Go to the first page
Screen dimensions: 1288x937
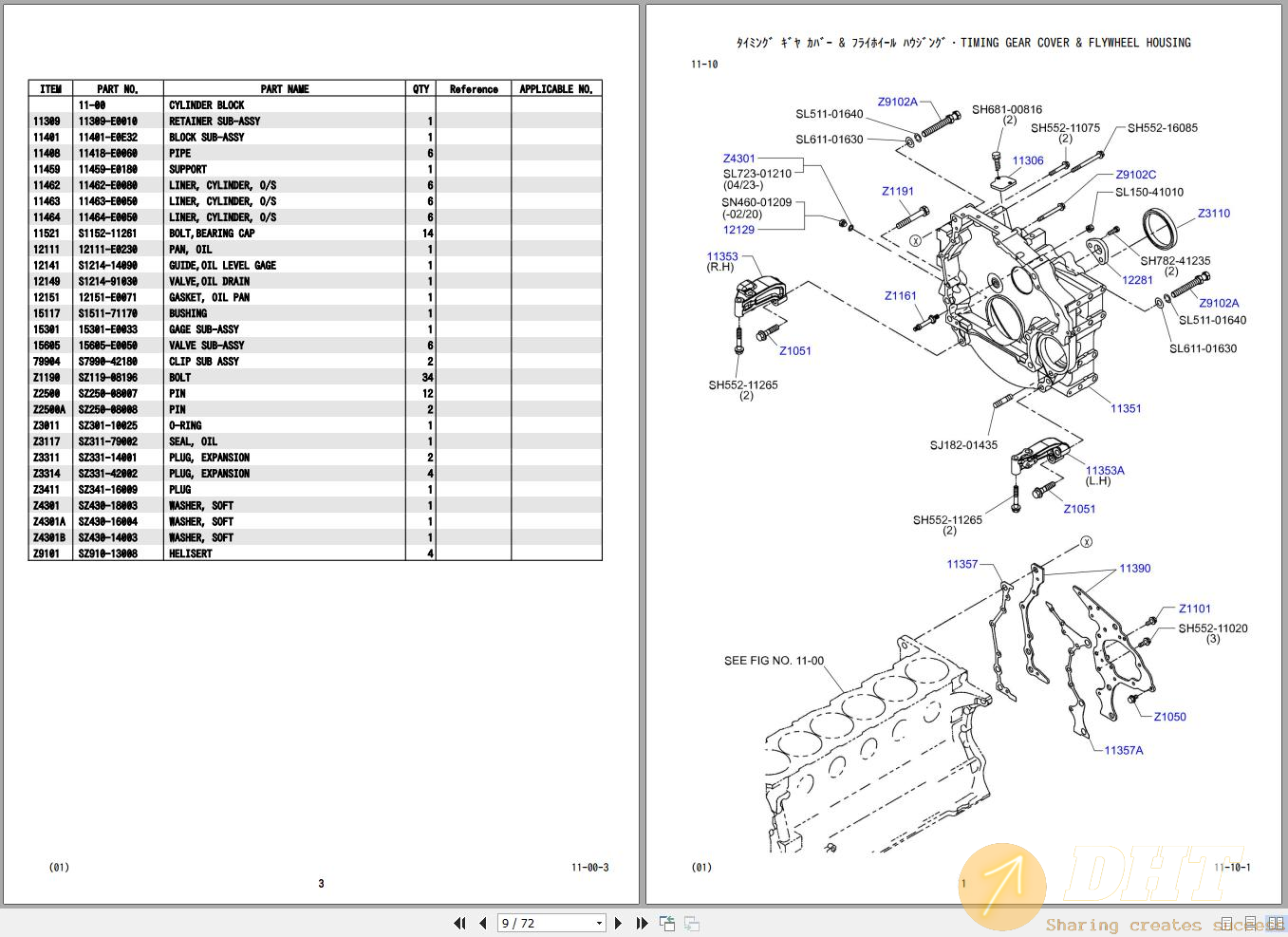[460, 923]
